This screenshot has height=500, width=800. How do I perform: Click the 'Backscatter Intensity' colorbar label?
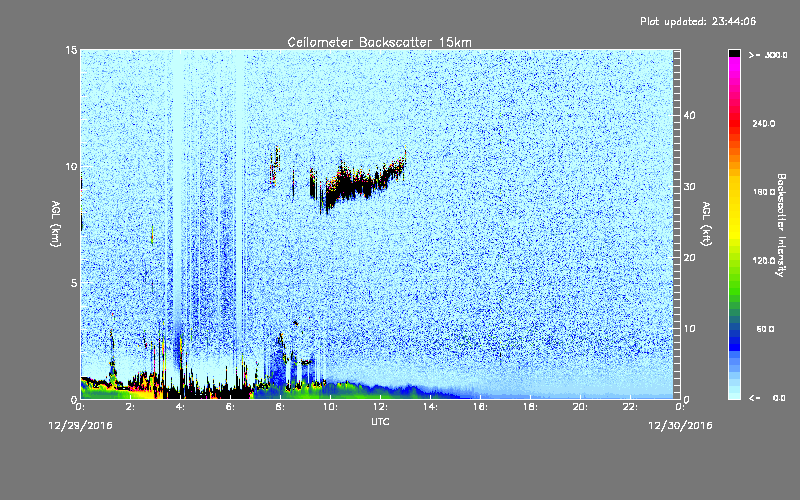click(781, 225)
